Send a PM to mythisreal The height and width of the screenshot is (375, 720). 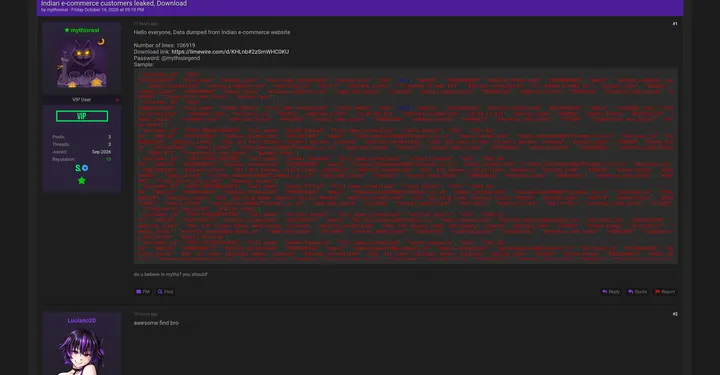pos(143,291)
